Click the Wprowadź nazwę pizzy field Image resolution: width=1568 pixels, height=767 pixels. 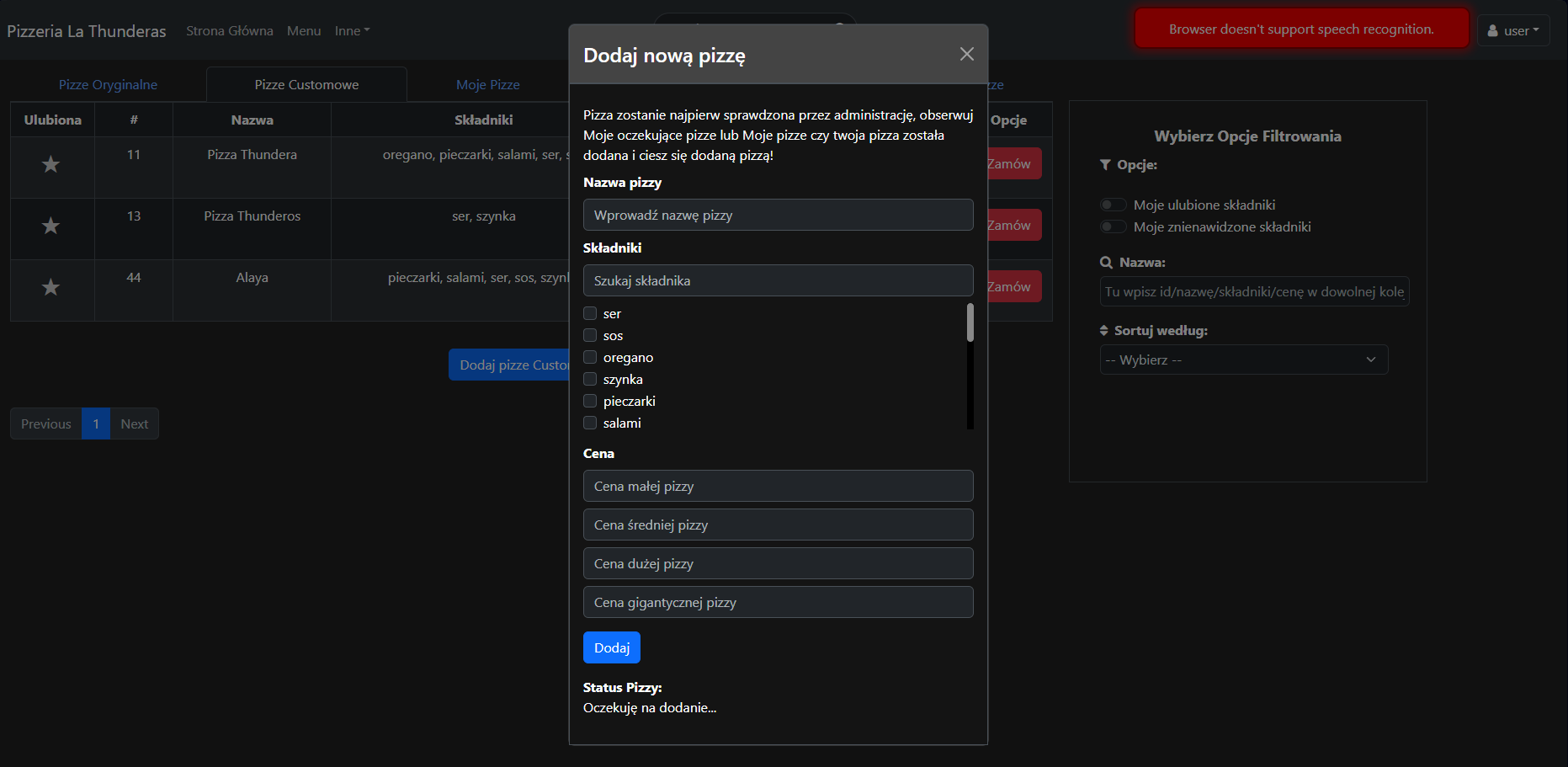click(778, 215)
